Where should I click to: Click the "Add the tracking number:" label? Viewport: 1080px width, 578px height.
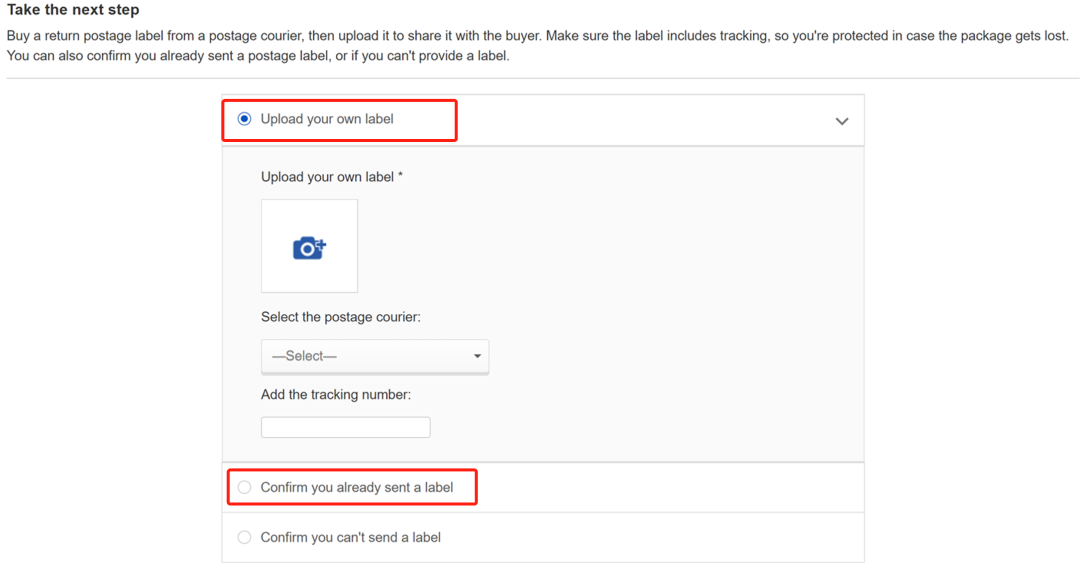tap(336, 395)
